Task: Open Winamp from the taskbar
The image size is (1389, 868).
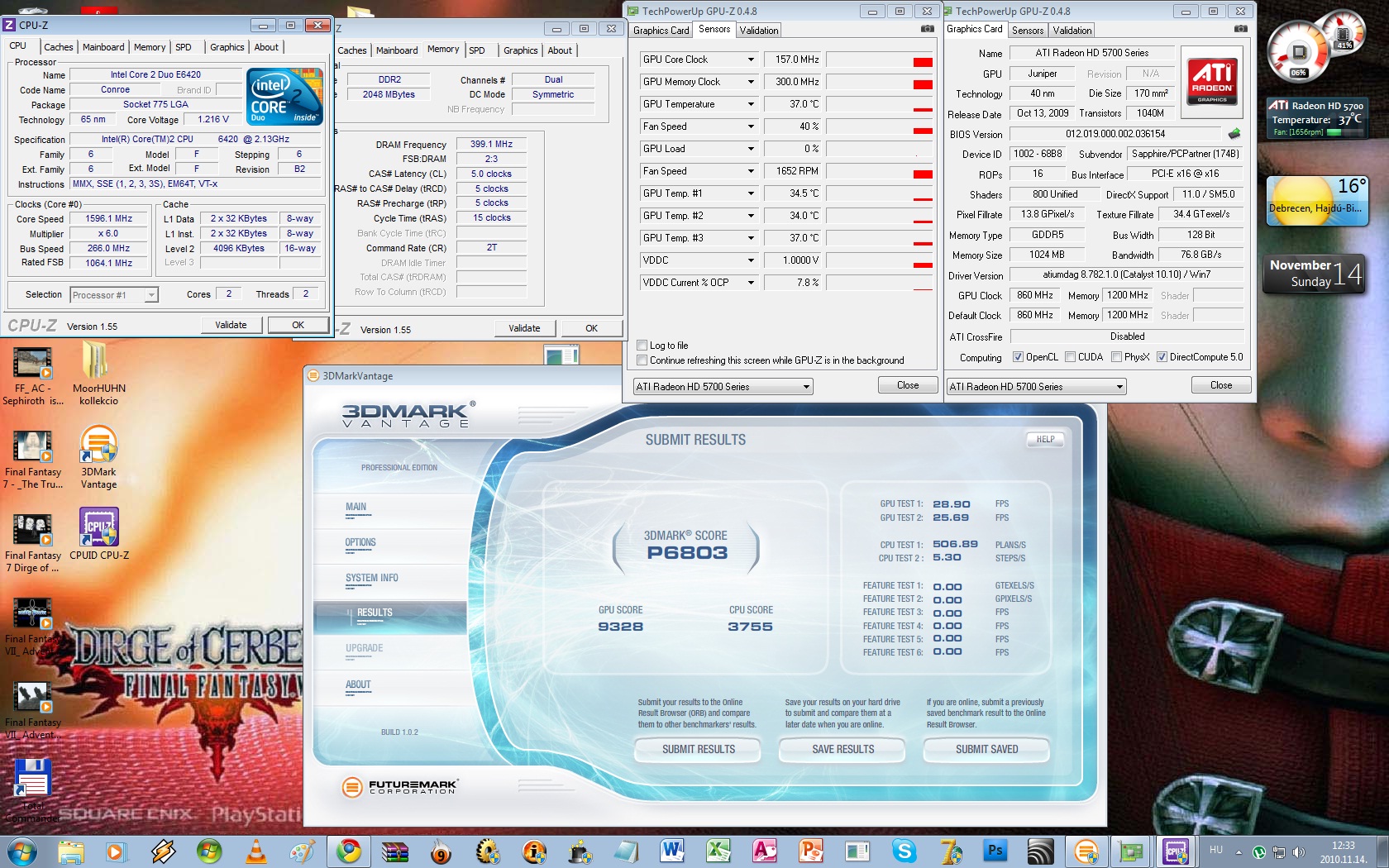Action: (x=164, y=851)
